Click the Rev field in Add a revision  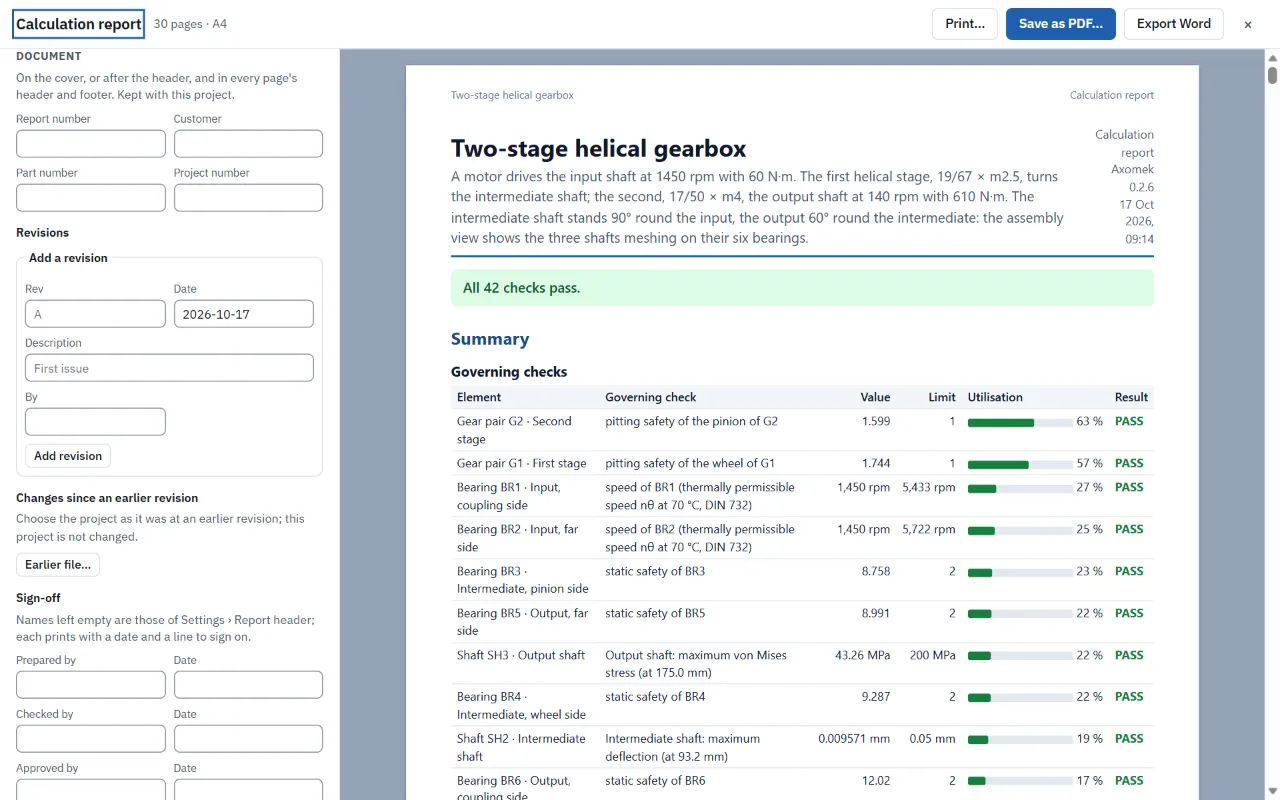point(95,314)
